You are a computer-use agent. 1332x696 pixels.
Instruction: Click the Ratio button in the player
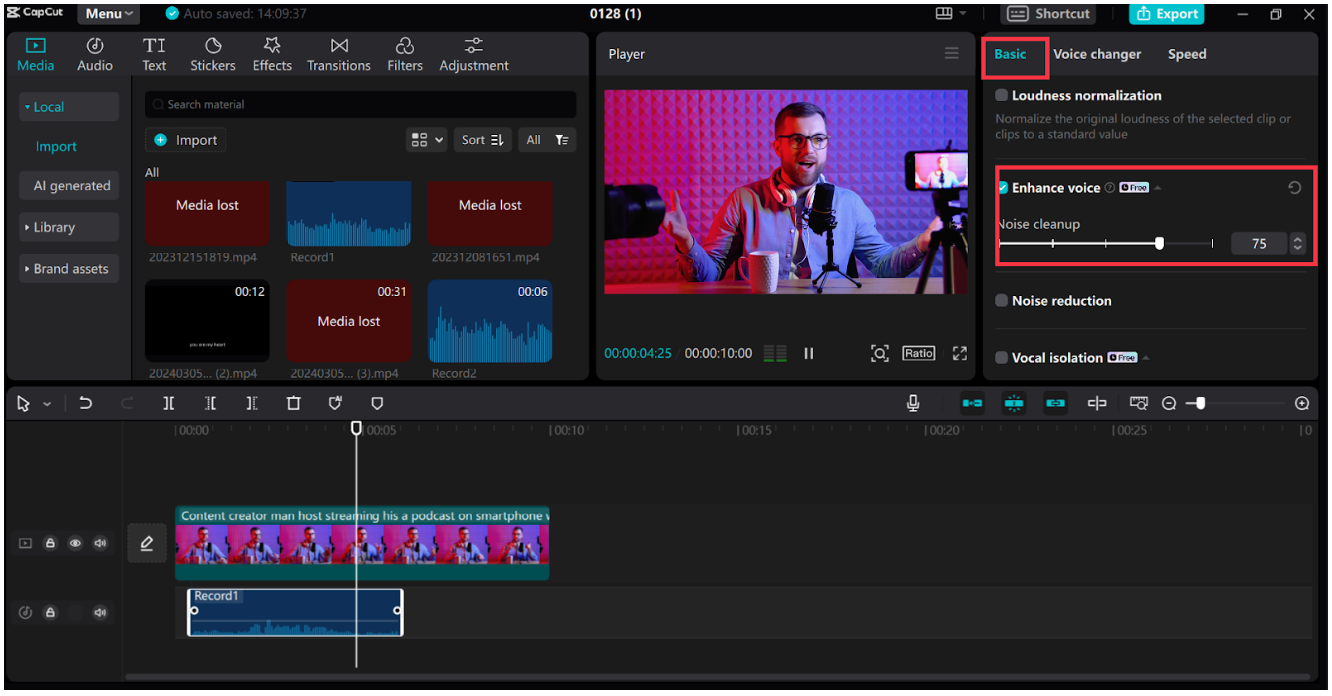(919, 353)
